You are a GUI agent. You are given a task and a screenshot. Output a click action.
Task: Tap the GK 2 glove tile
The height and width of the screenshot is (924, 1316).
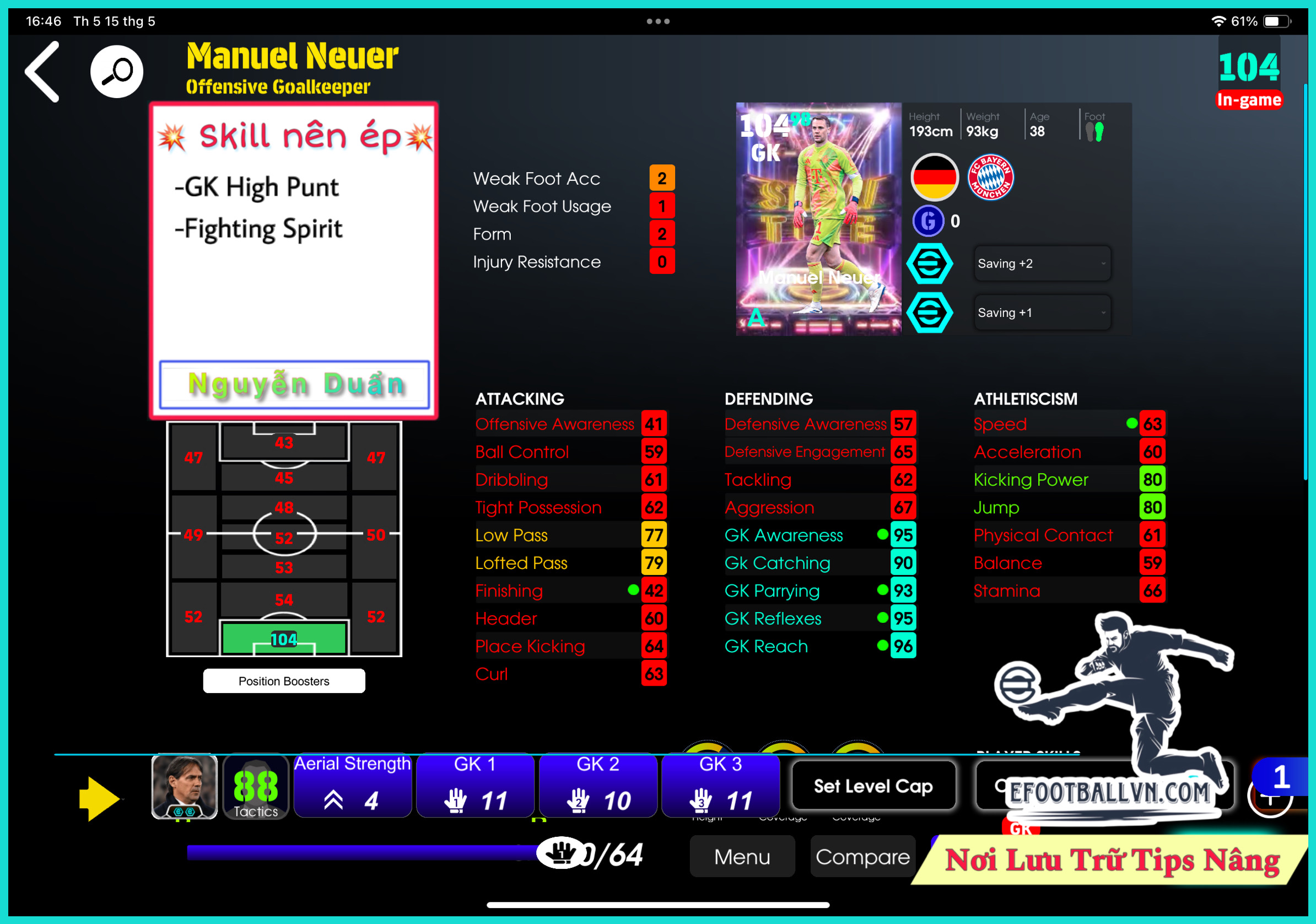[598, 785]
